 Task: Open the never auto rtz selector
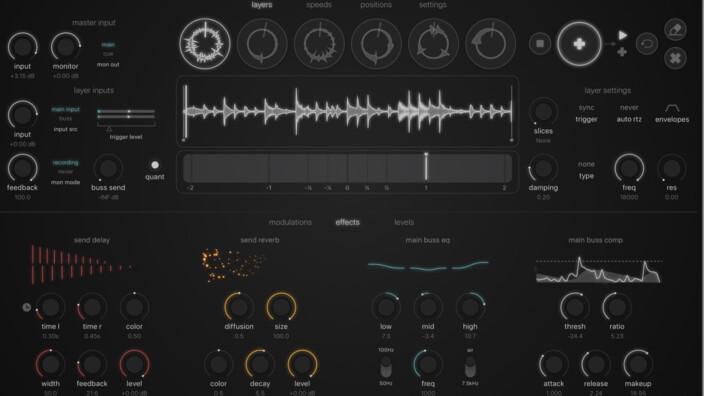[629, 108]
